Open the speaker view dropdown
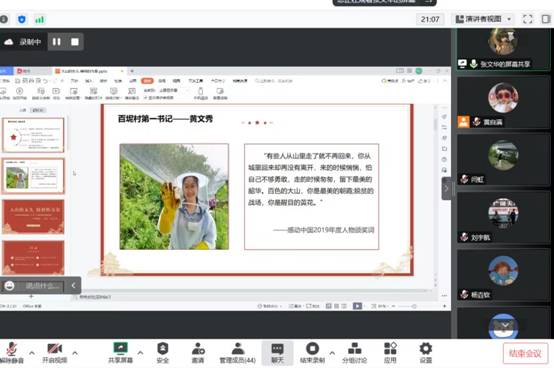This screenshot has width=554, height=368. point(483,19)
